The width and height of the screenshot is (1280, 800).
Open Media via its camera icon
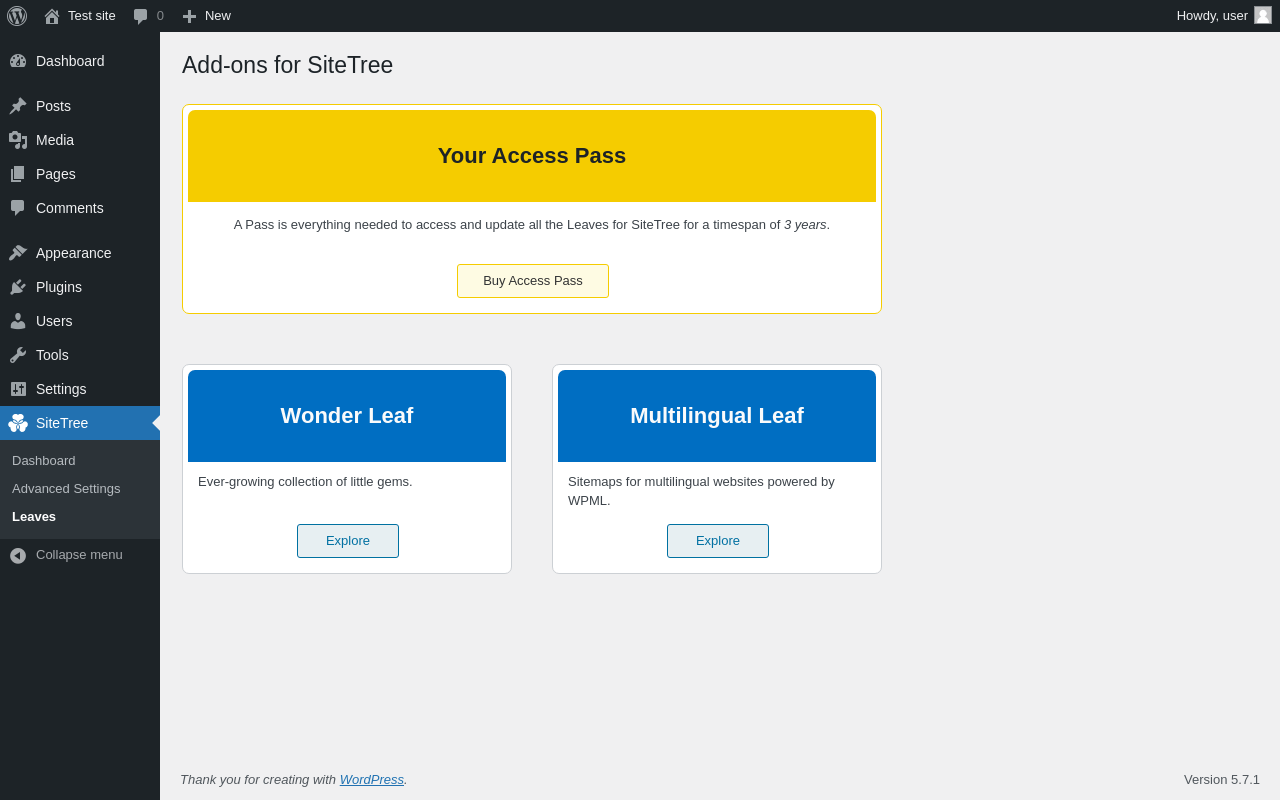click(x=18, y=140)
